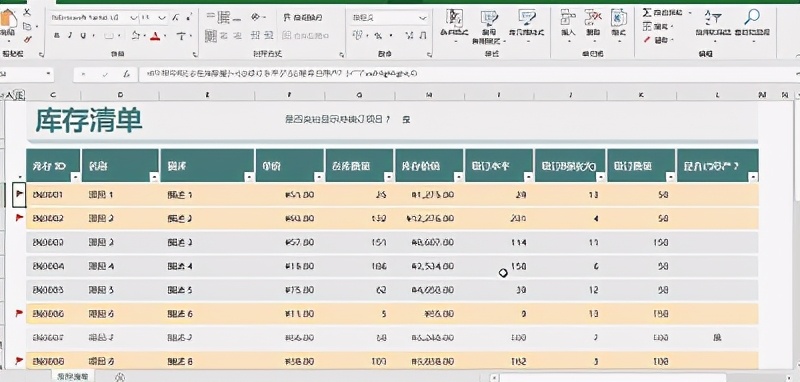Screen dimensions: 800x382
Task: Click the Increase Indent icon
Action: pos(269,36)
